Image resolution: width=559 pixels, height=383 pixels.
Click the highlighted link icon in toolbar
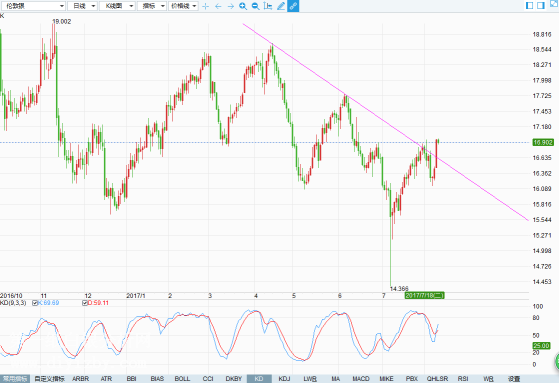[293, 6]
